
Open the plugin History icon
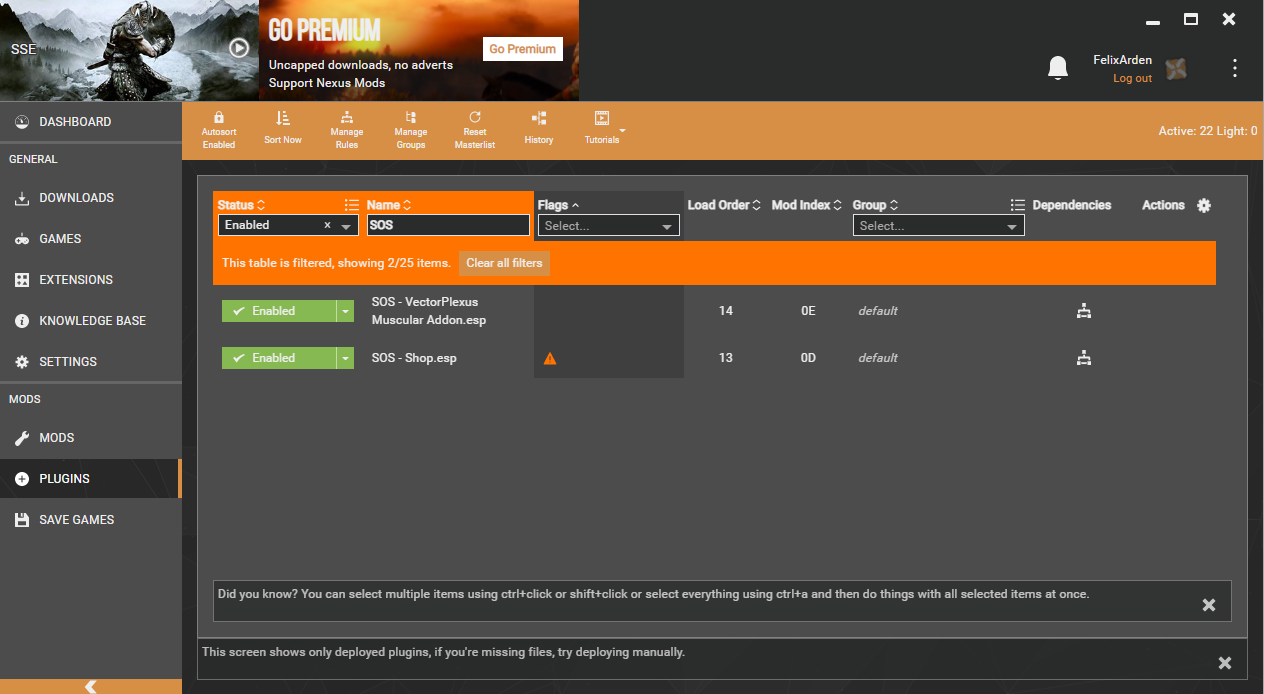(538, 119)
